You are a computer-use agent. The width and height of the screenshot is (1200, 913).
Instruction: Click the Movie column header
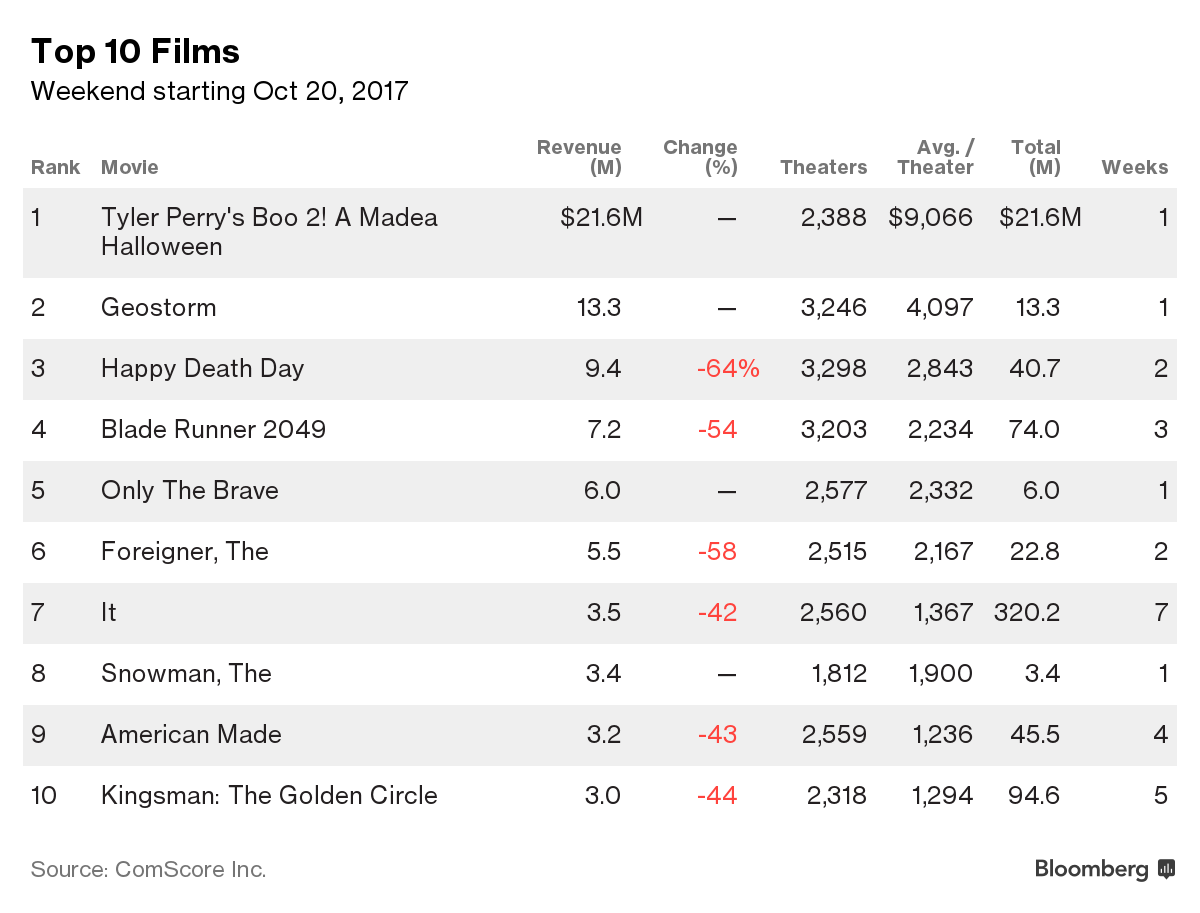pos(130,167)
